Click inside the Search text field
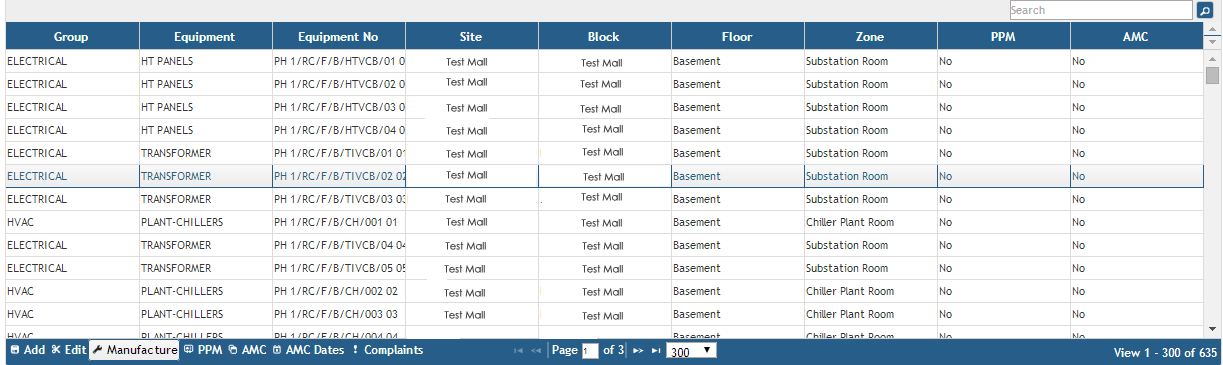The image size is (1223, 365). click(1101, 10)
